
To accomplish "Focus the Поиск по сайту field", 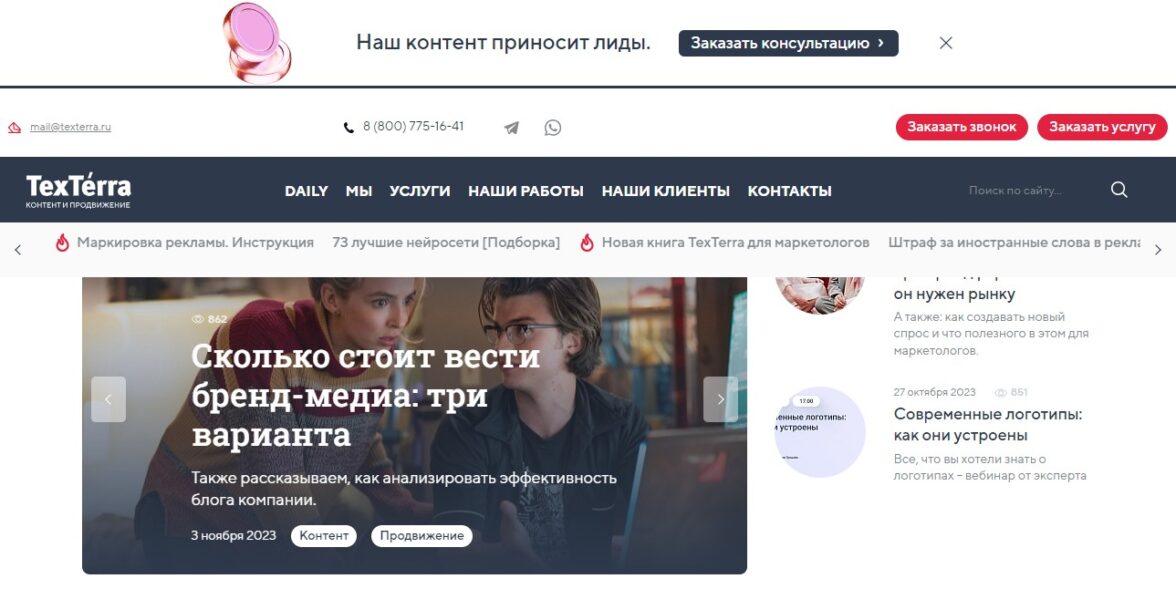I will click(x=1034, y=190).
